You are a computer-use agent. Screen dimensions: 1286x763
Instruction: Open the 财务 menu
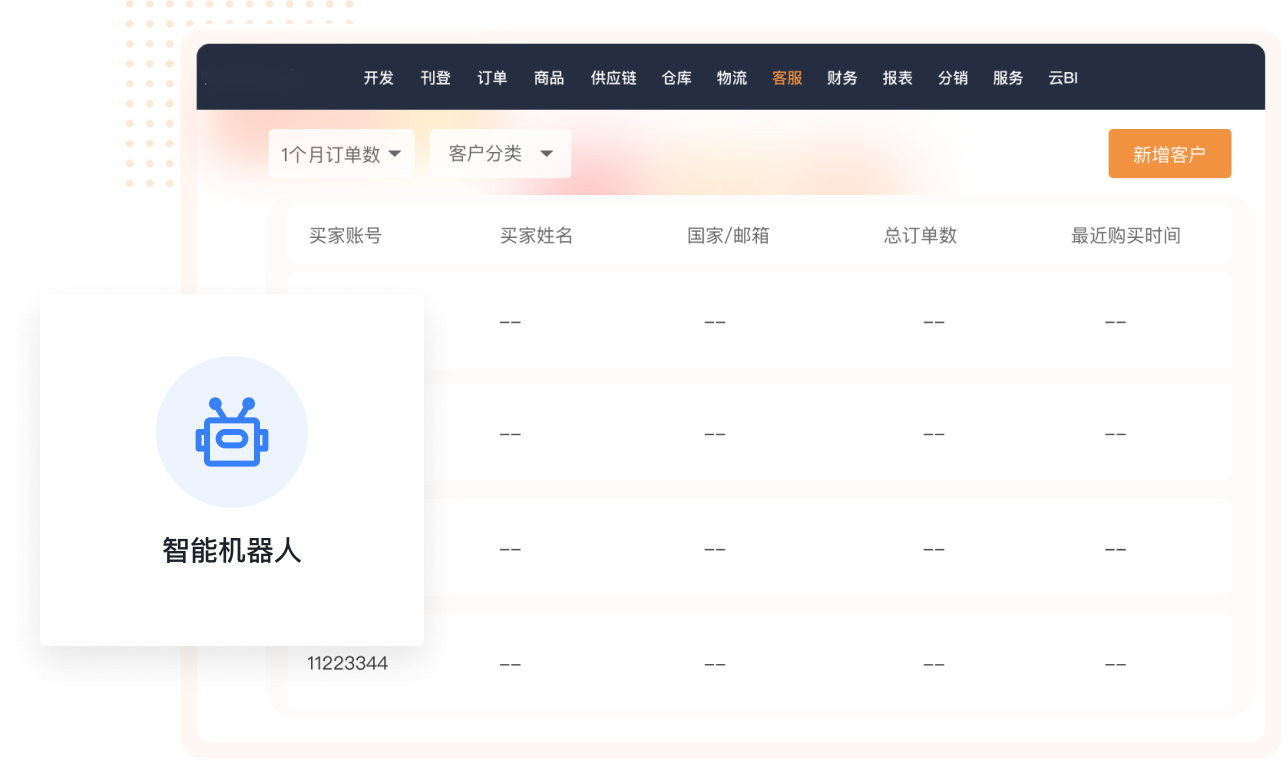pos(842,78)
